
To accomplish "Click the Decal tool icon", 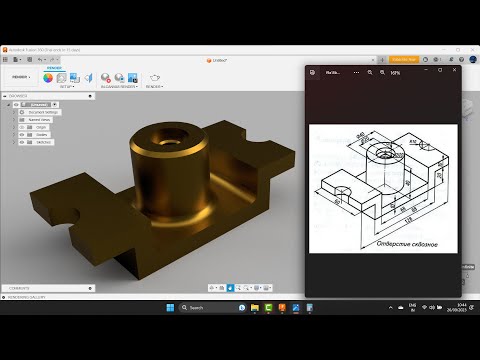I will 75,78.
